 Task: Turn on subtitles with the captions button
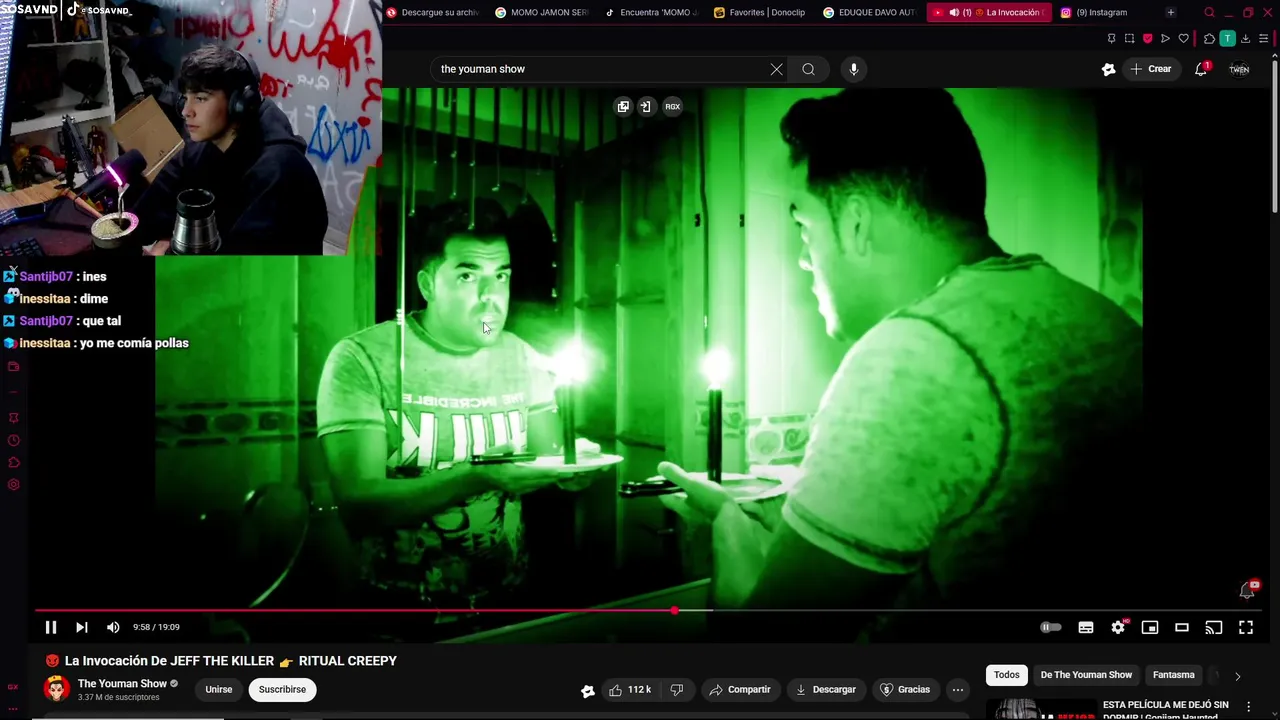[x=1086, y=627]
